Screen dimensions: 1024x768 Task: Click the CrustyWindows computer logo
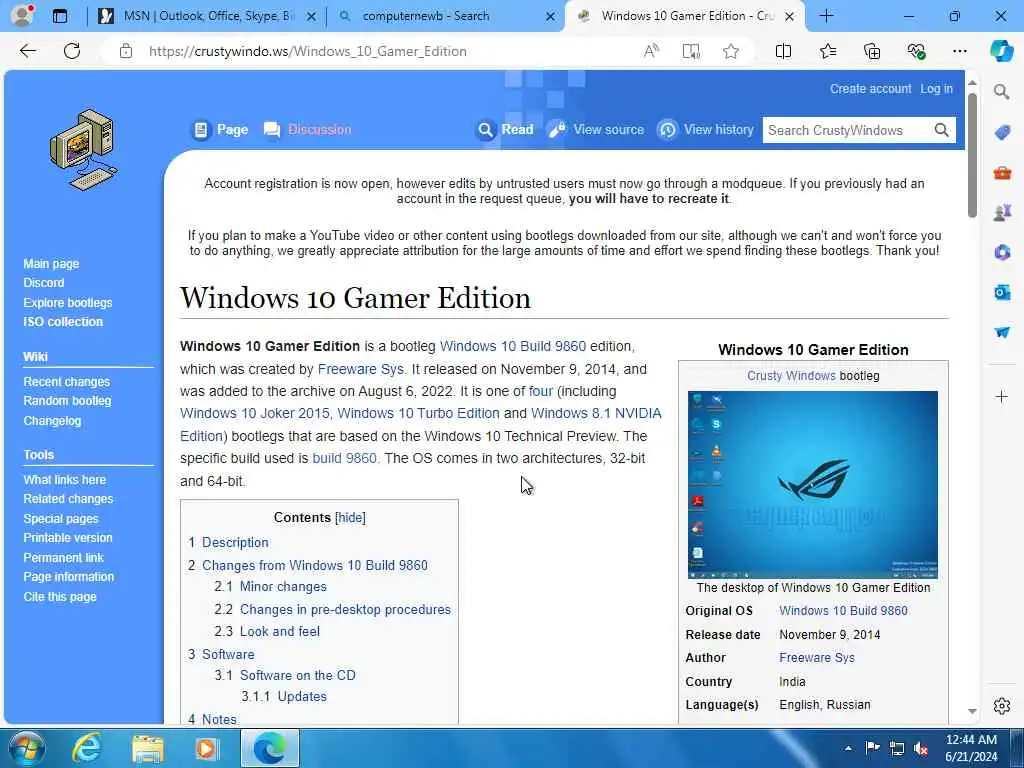point(84,150)
